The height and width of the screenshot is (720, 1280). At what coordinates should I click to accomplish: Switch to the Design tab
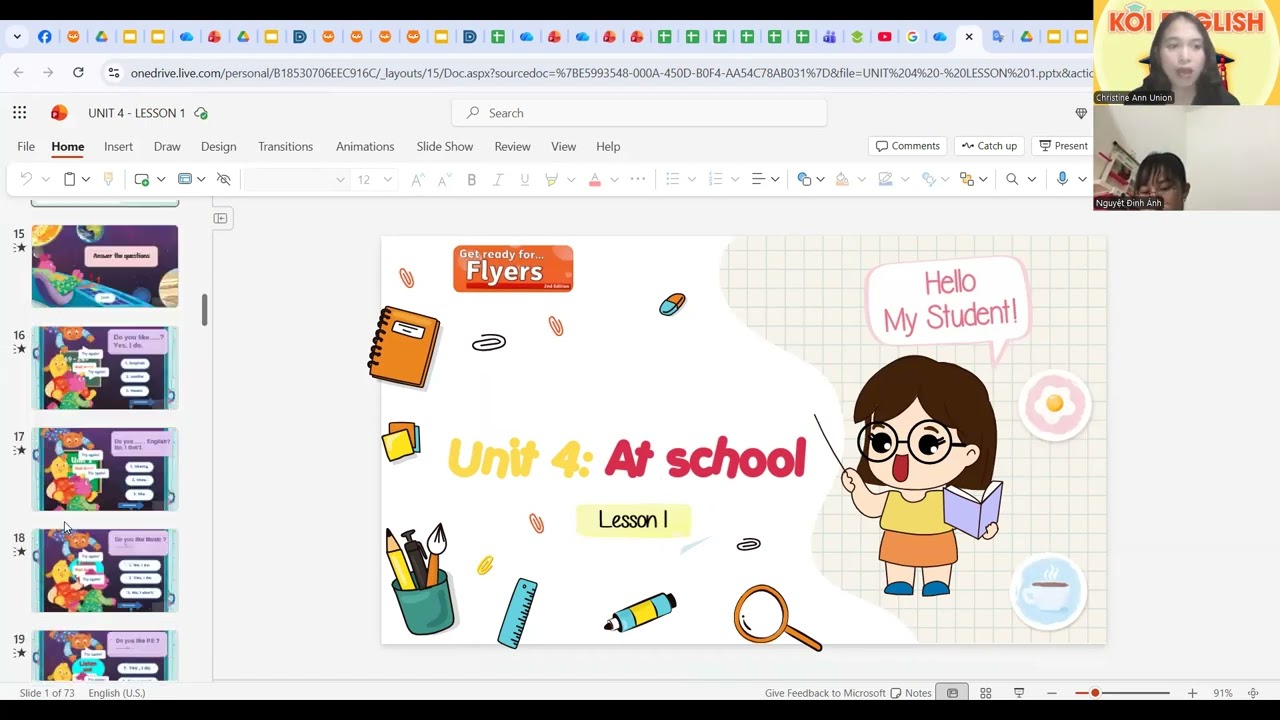coord(218,146)
